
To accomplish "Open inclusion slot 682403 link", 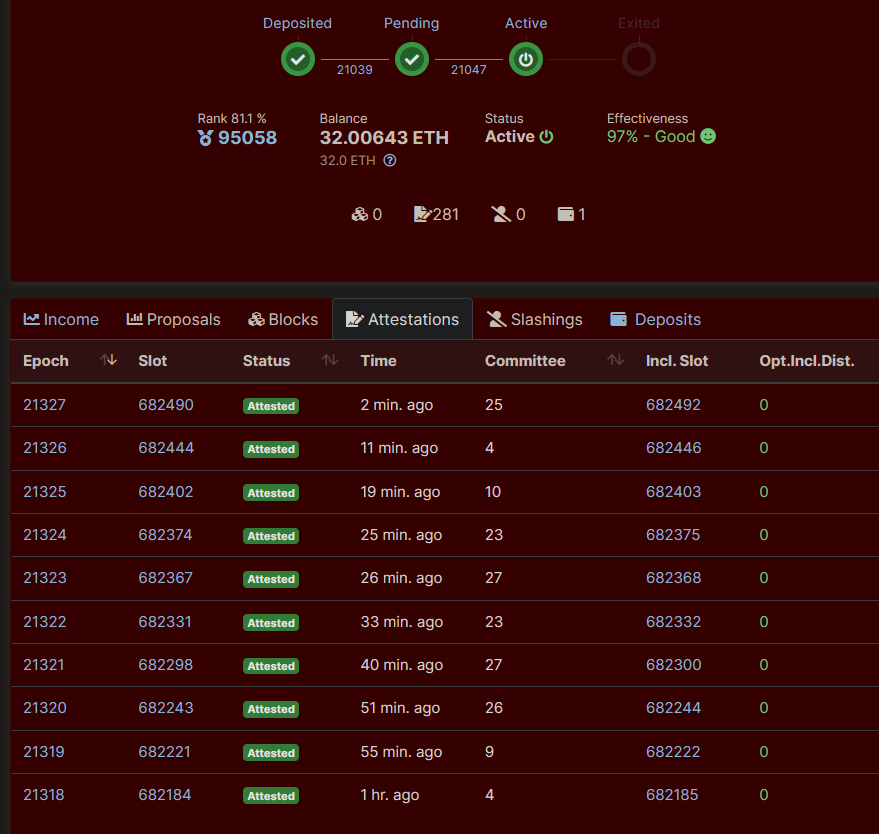I will [x=673, y=491].
